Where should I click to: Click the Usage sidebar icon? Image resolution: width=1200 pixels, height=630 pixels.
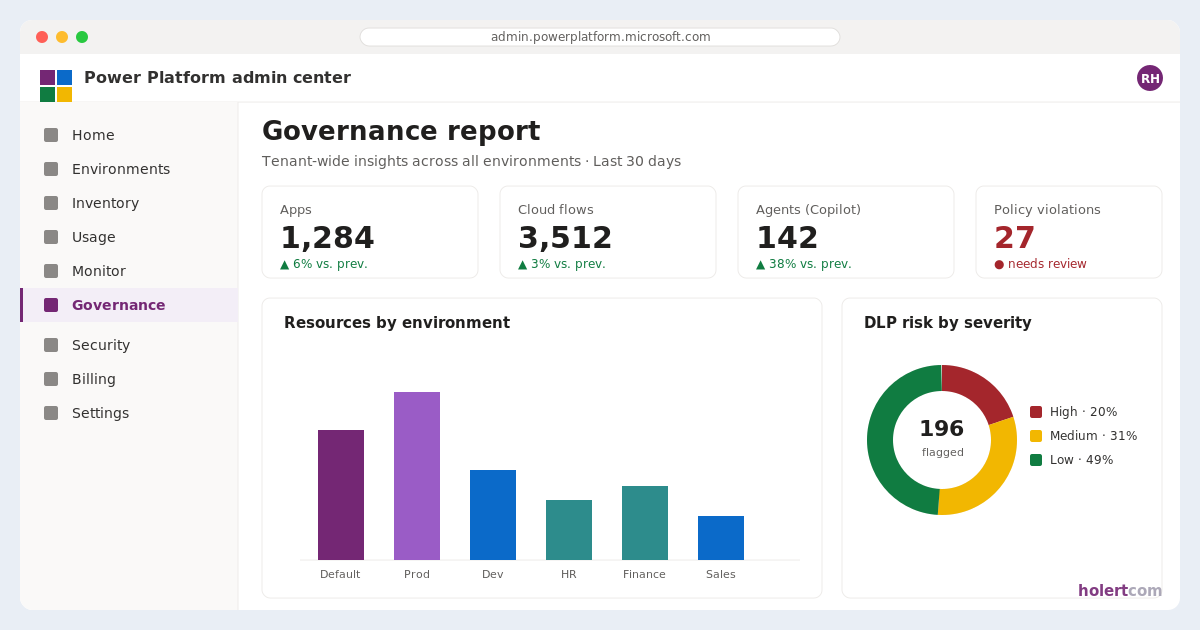pos(51,237)
